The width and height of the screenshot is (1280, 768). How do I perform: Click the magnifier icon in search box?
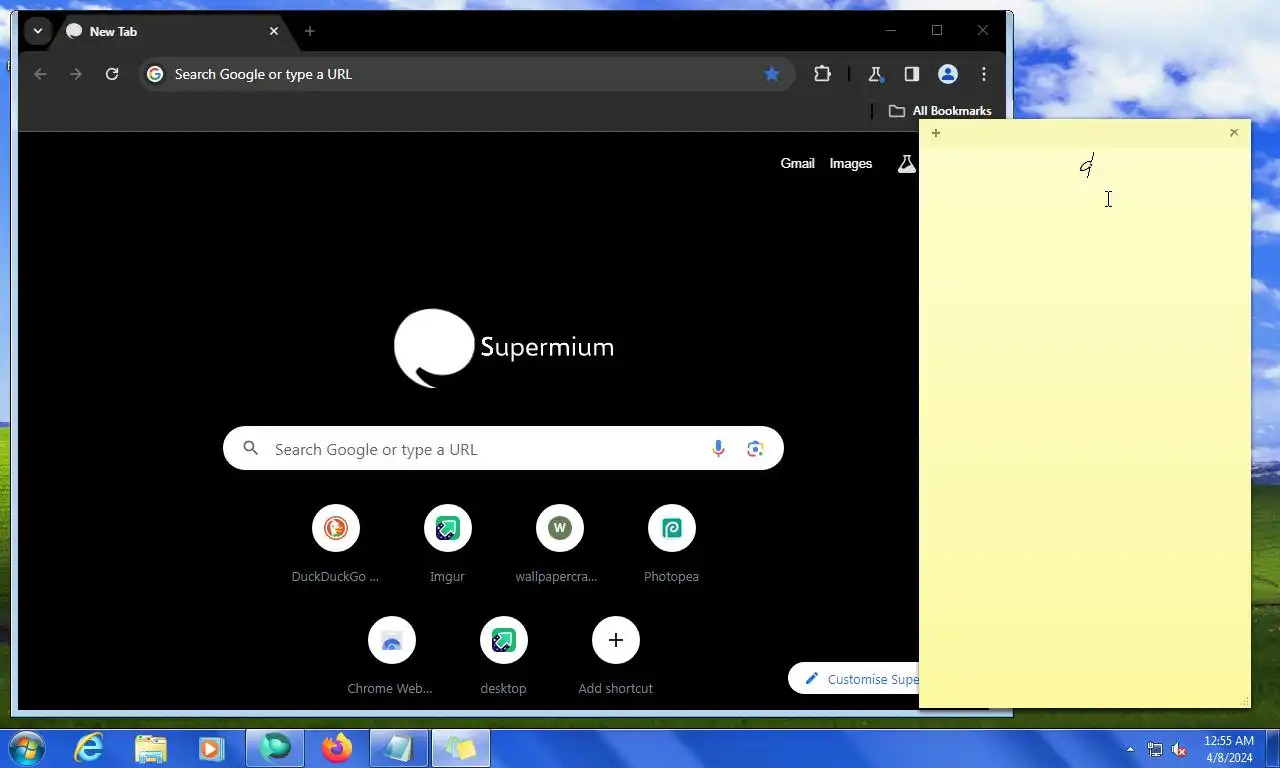[x=251, y=449]
